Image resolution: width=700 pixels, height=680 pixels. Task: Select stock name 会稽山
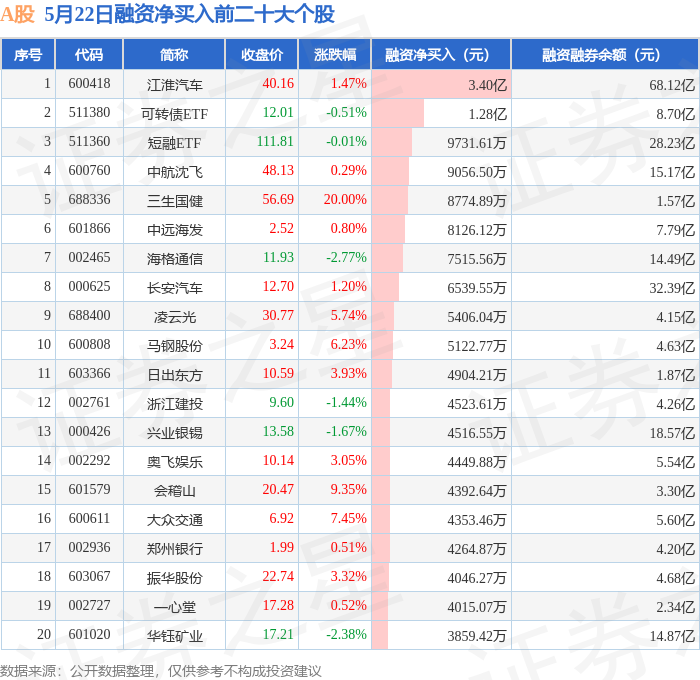tap(175, 491)
